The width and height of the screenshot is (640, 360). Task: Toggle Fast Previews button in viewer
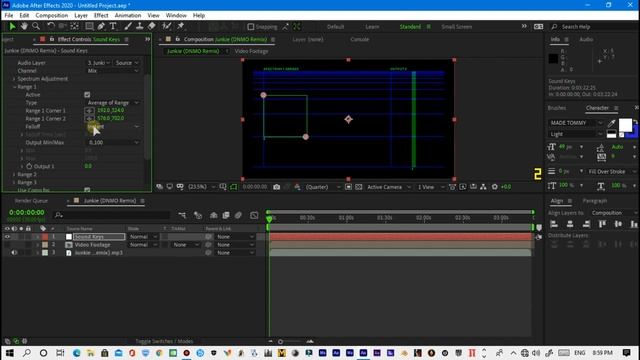tap(463, 187)
